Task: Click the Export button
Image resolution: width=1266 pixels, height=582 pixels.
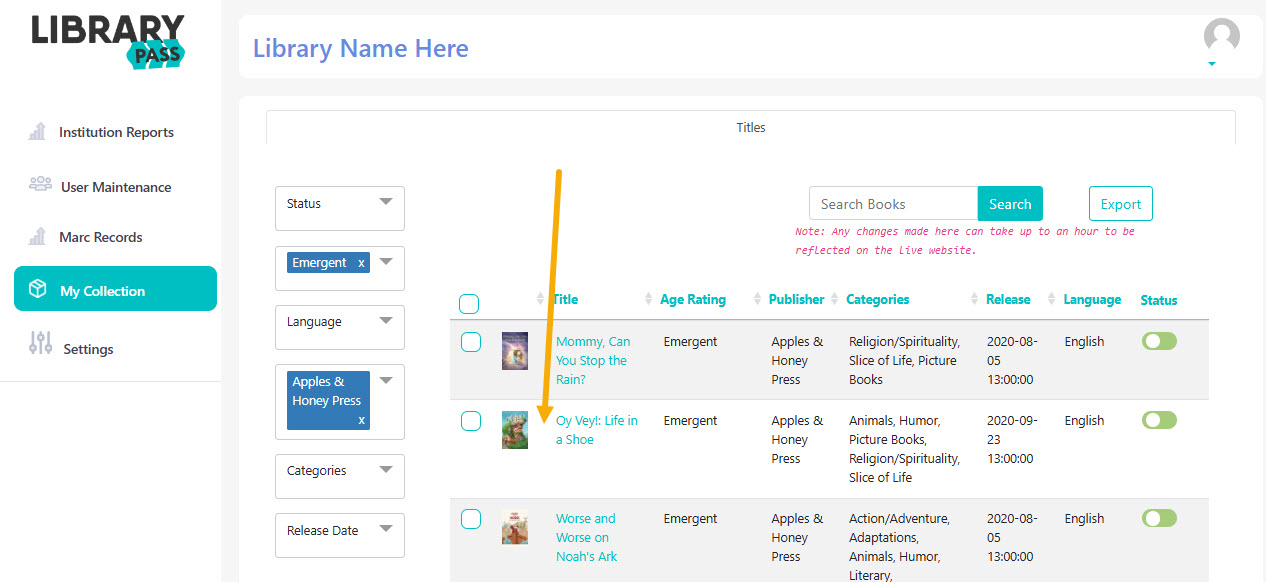Action: tap(1121, 203)
